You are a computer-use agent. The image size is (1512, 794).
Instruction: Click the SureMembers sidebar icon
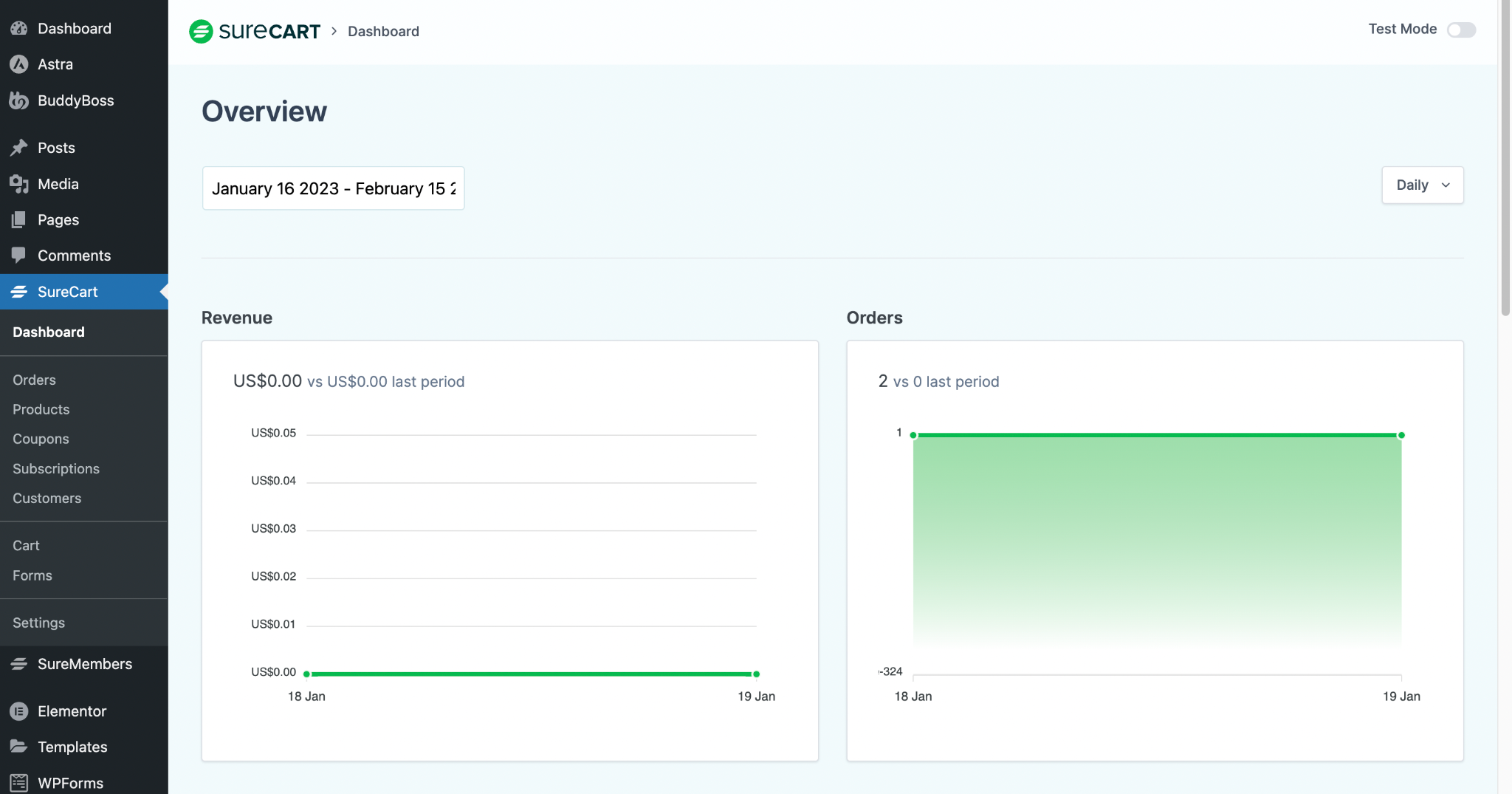pos(19,664)
